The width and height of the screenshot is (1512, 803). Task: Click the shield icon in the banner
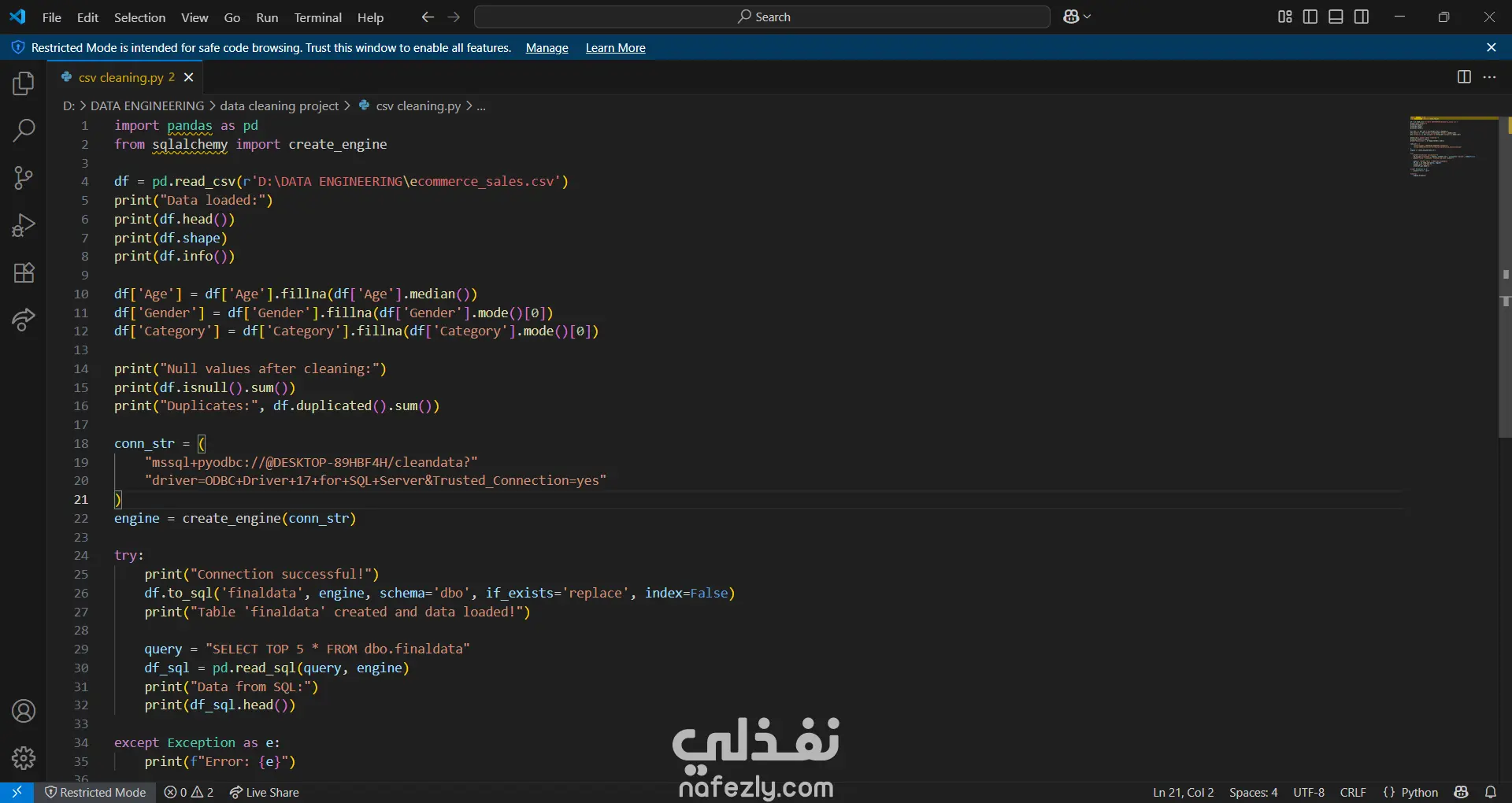(17, 47)
